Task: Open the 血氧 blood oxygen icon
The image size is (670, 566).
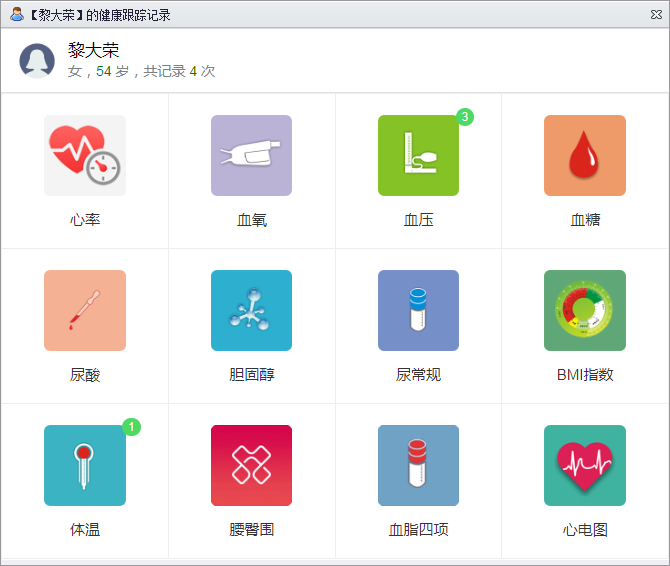Action: coord(251,155)
